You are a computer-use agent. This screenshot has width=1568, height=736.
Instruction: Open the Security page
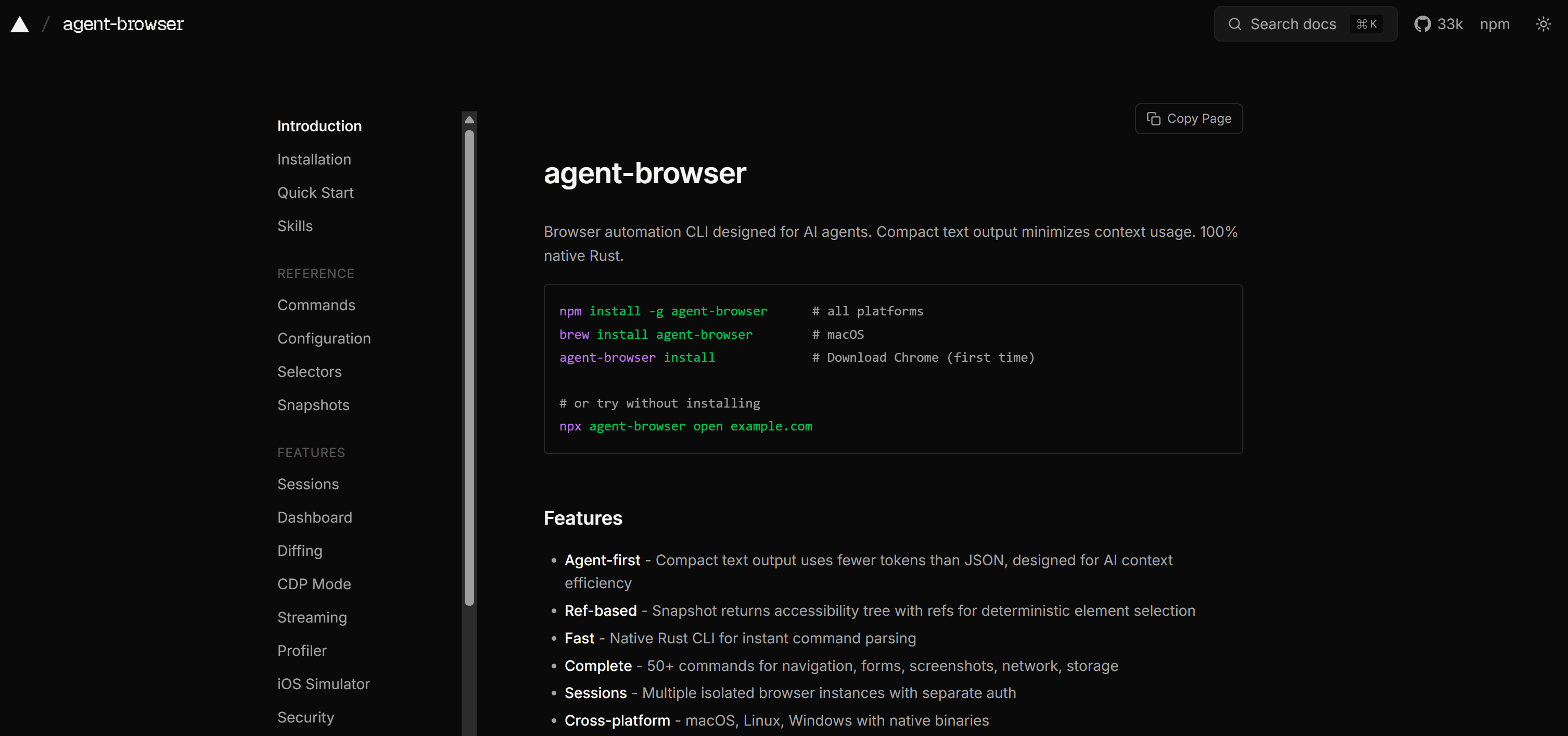[305, 718]
